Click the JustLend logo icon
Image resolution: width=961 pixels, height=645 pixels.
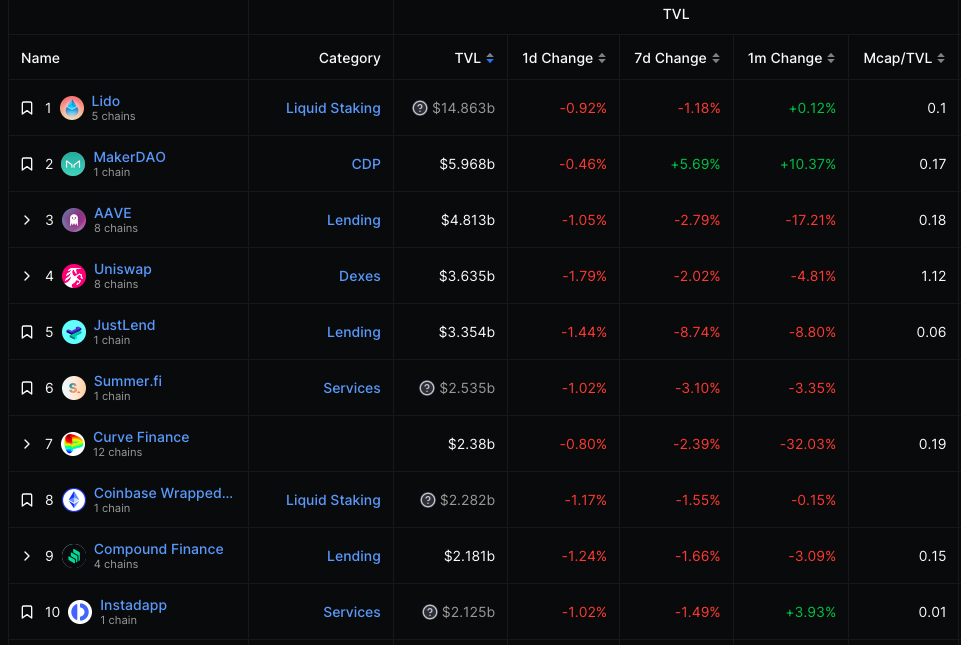click(x=74, y=332)
